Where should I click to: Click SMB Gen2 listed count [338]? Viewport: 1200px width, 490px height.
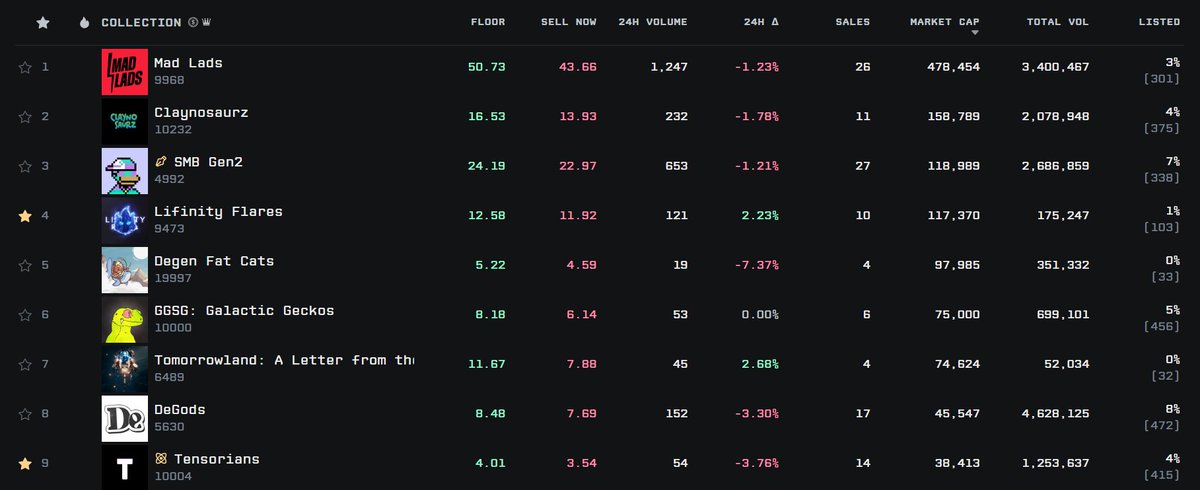[1162, 178]
